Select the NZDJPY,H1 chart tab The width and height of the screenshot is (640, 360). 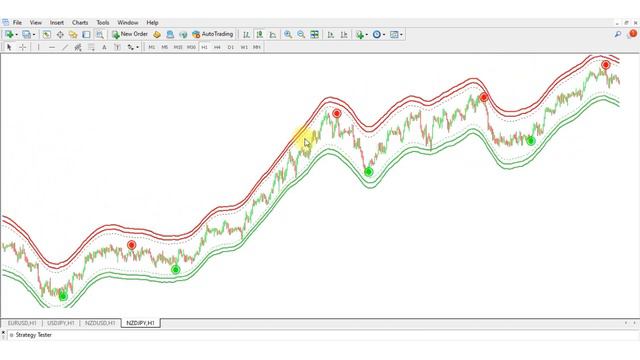[140, 323]
